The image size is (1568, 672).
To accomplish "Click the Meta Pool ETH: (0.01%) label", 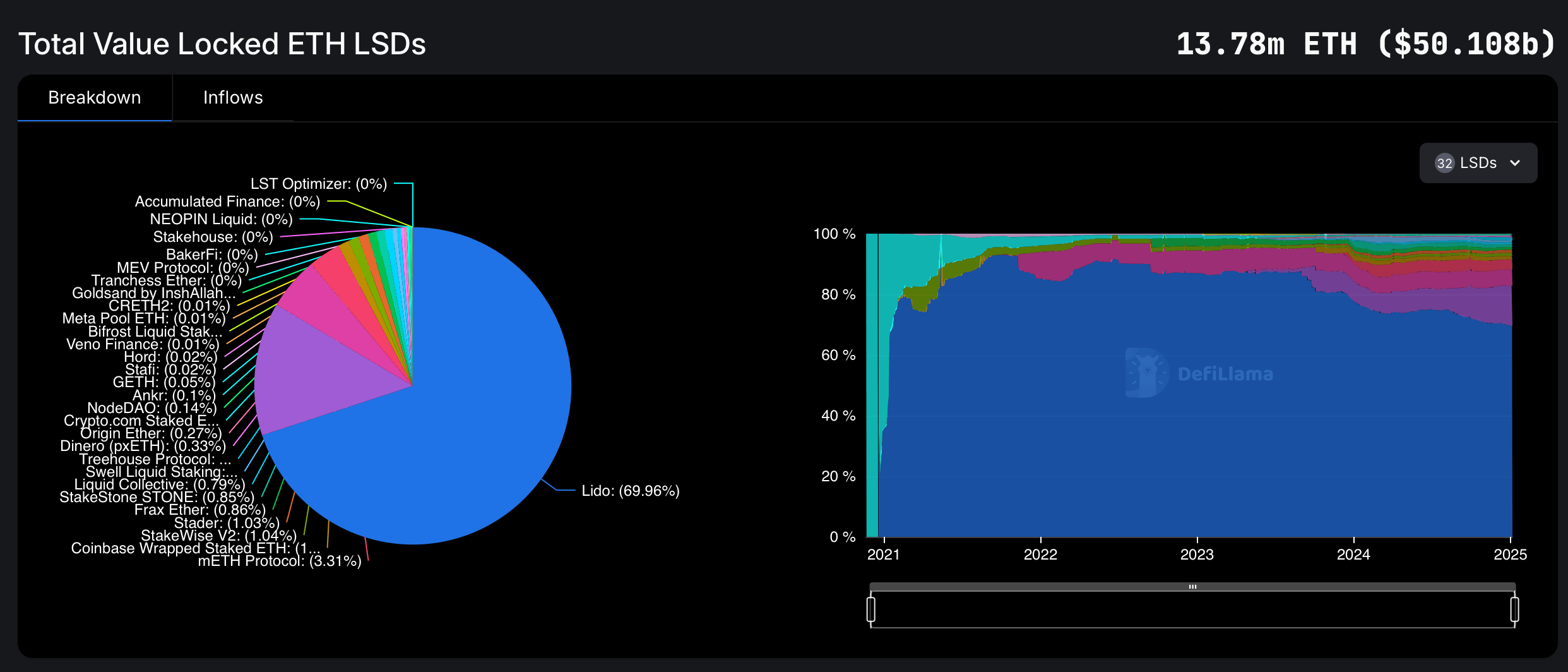I will coord(144,318).
